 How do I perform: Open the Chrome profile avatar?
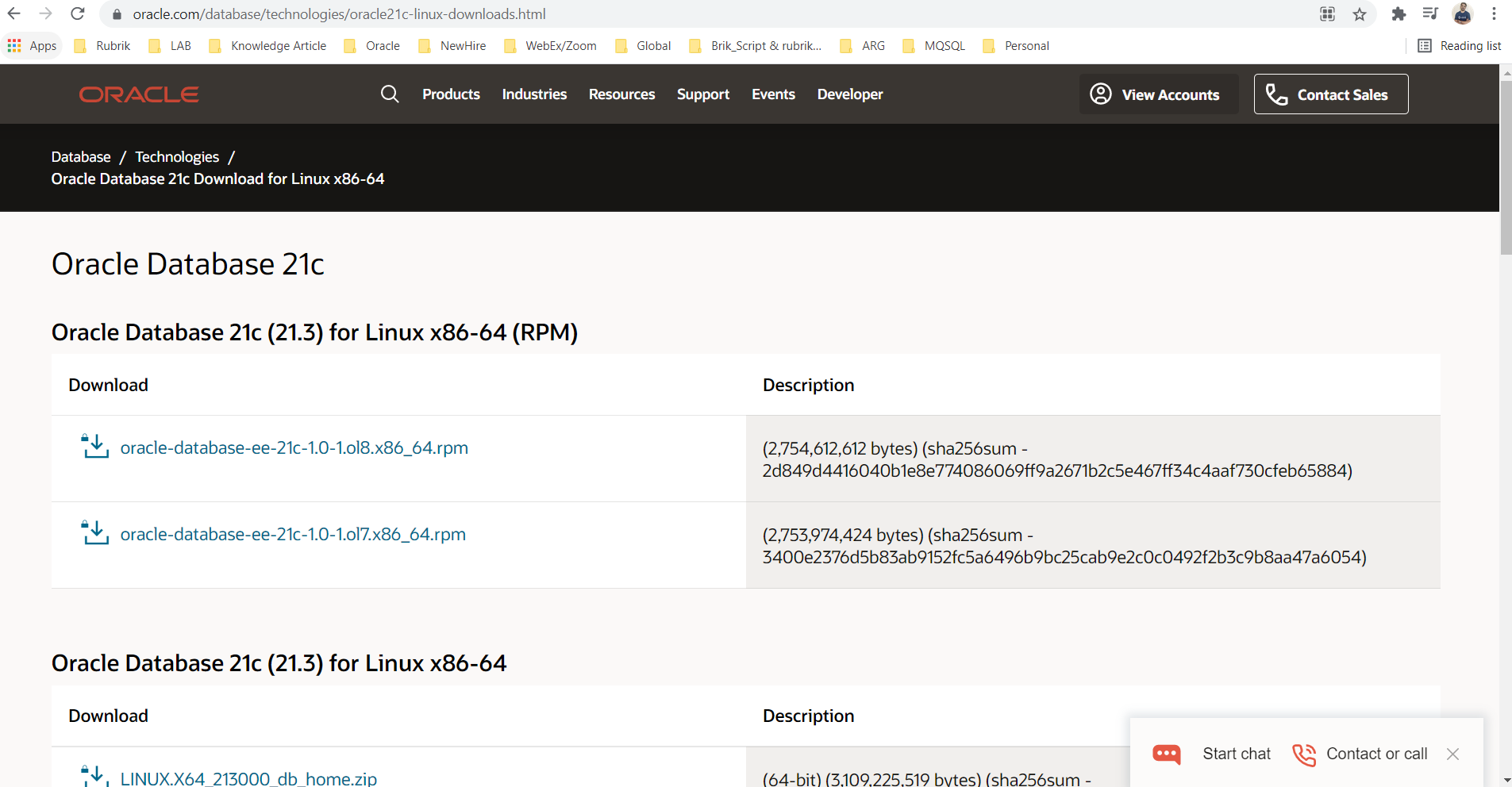click(x=1463, y=14)
